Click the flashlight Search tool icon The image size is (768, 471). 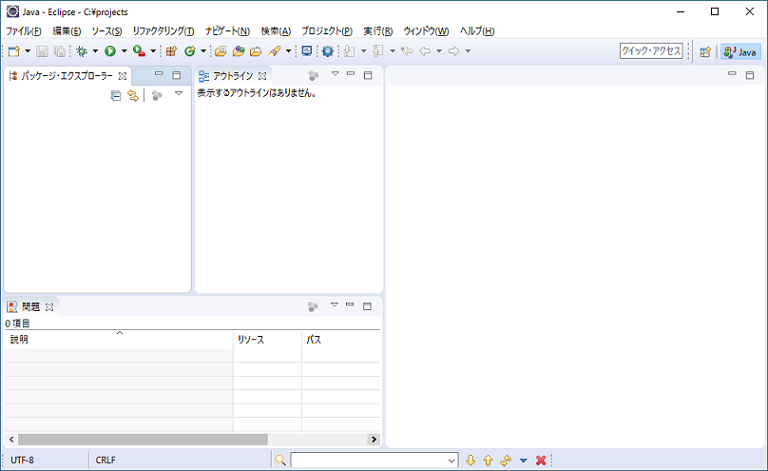(x=274, y=51)
